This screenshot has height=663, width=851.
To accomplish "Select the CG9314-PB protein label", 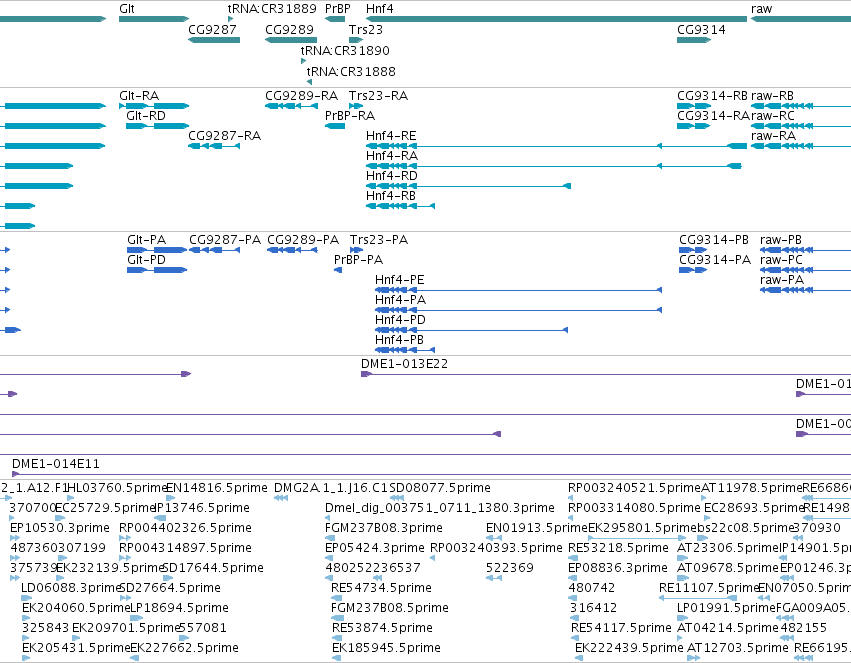I will tap(714, 240).
